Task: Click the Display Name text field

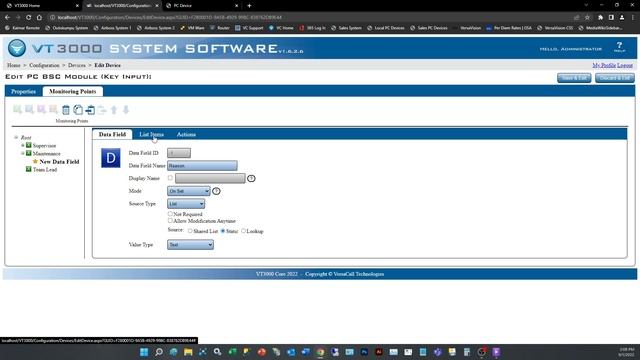Action: coord(210,178)
